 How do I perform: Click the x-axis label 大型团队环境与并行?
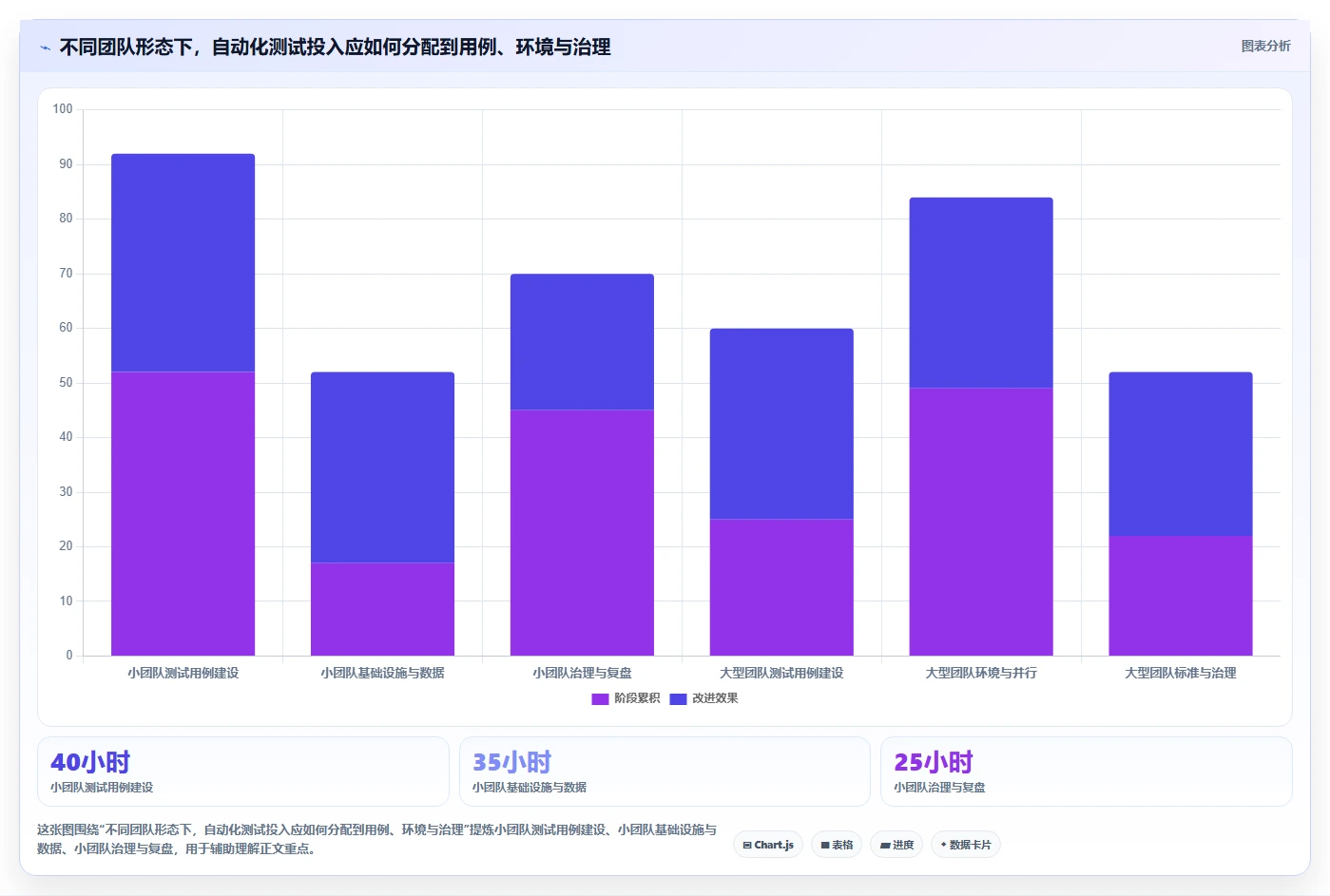pos(981,673)
